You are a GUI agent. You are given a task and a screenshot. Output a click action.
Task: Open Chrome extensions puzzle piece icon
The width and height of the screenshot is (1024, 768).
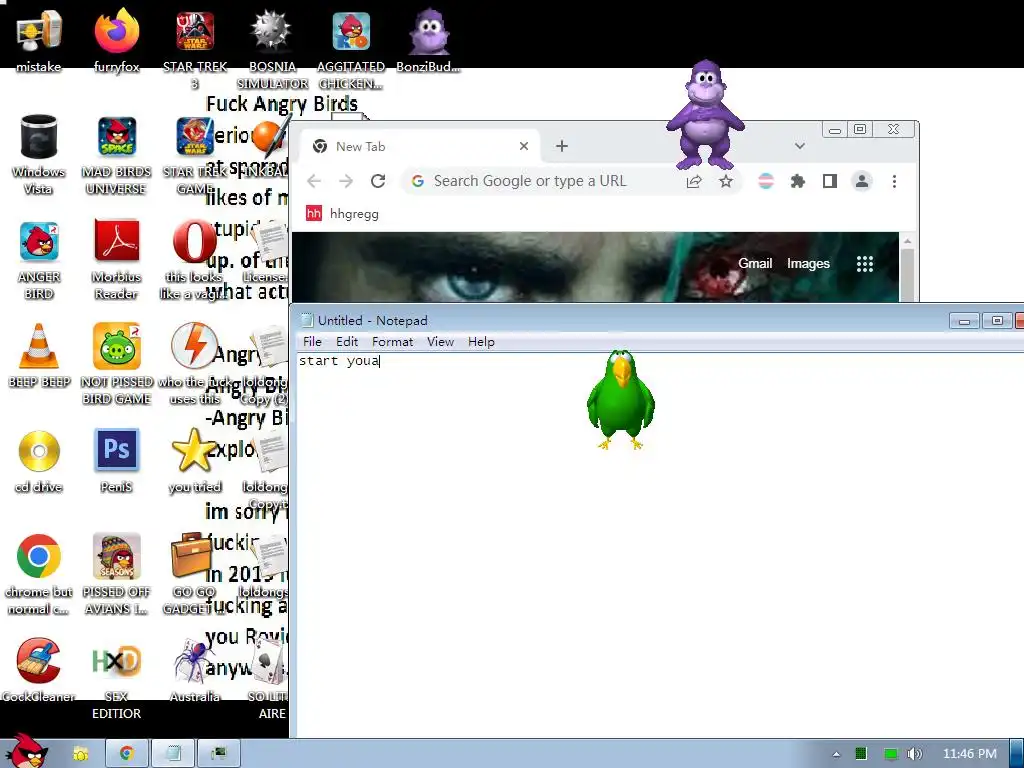tap(797, 181)
